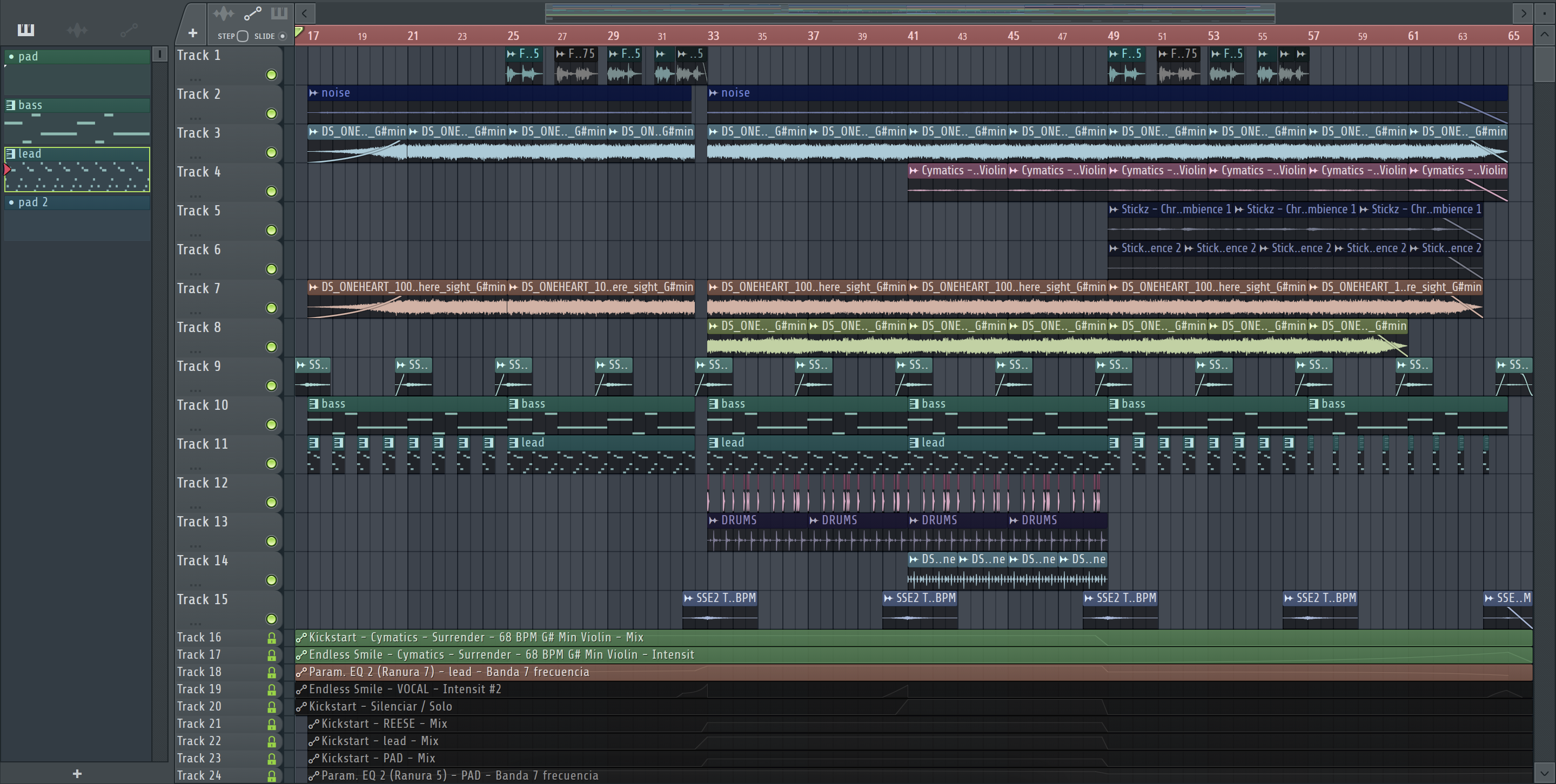This screenshot has width=1556, height=784.
Task: Click bar 49 on the timeline ruler
Action: [x=1113, y=36]
